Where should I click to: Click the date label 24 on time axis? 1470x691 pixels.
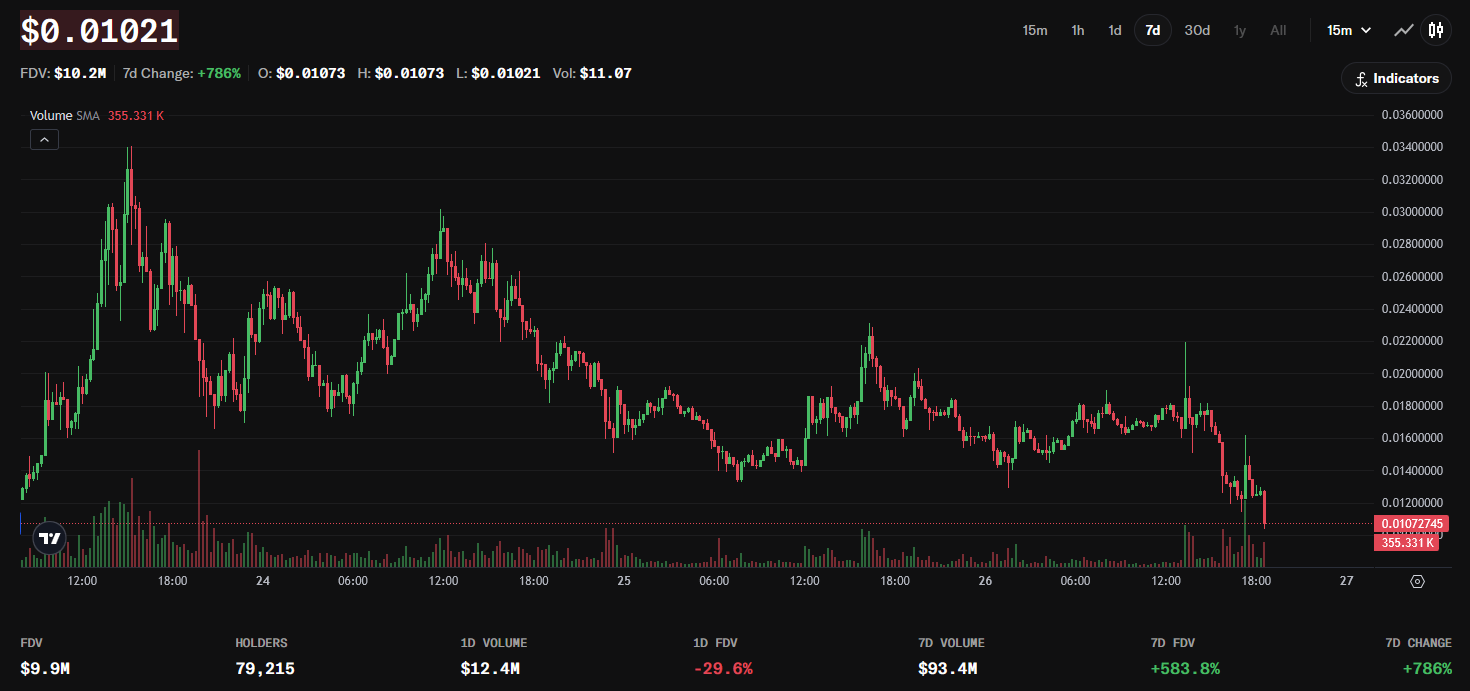click(x=263, y=581)
